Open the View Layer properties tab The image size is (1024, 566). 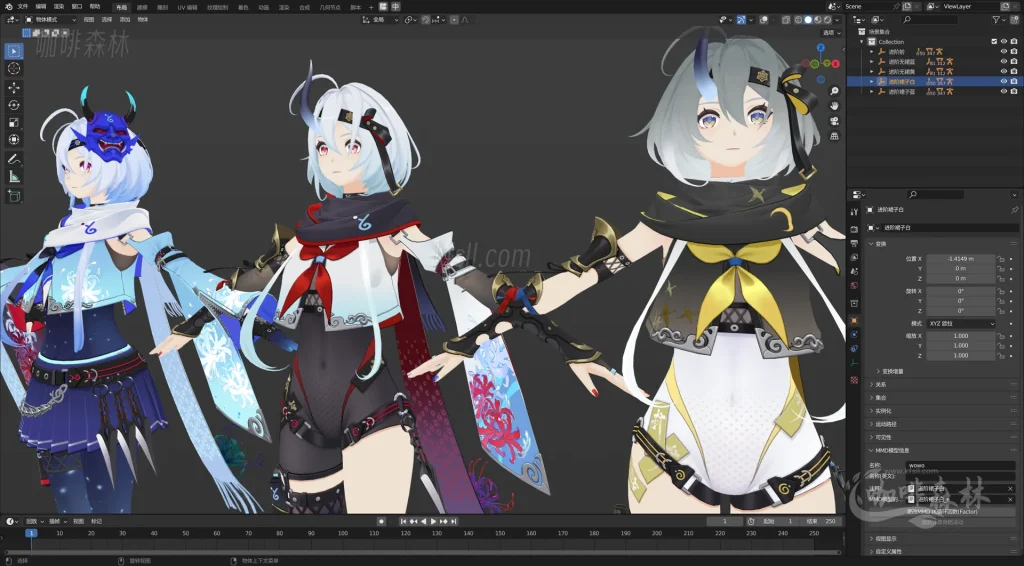tap(854, 257)
